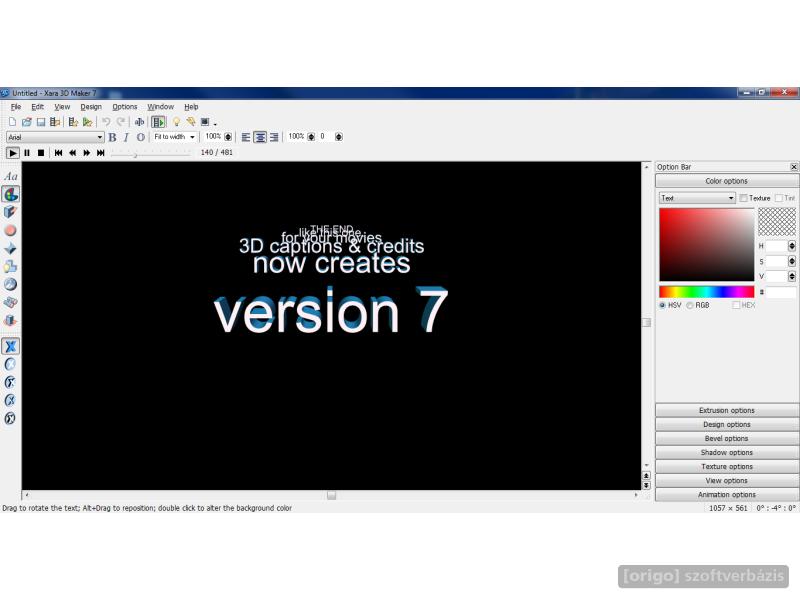Viewport: 800px width, 600px height.
Task: Adjust the S value stepper
Action: [792, 261]
